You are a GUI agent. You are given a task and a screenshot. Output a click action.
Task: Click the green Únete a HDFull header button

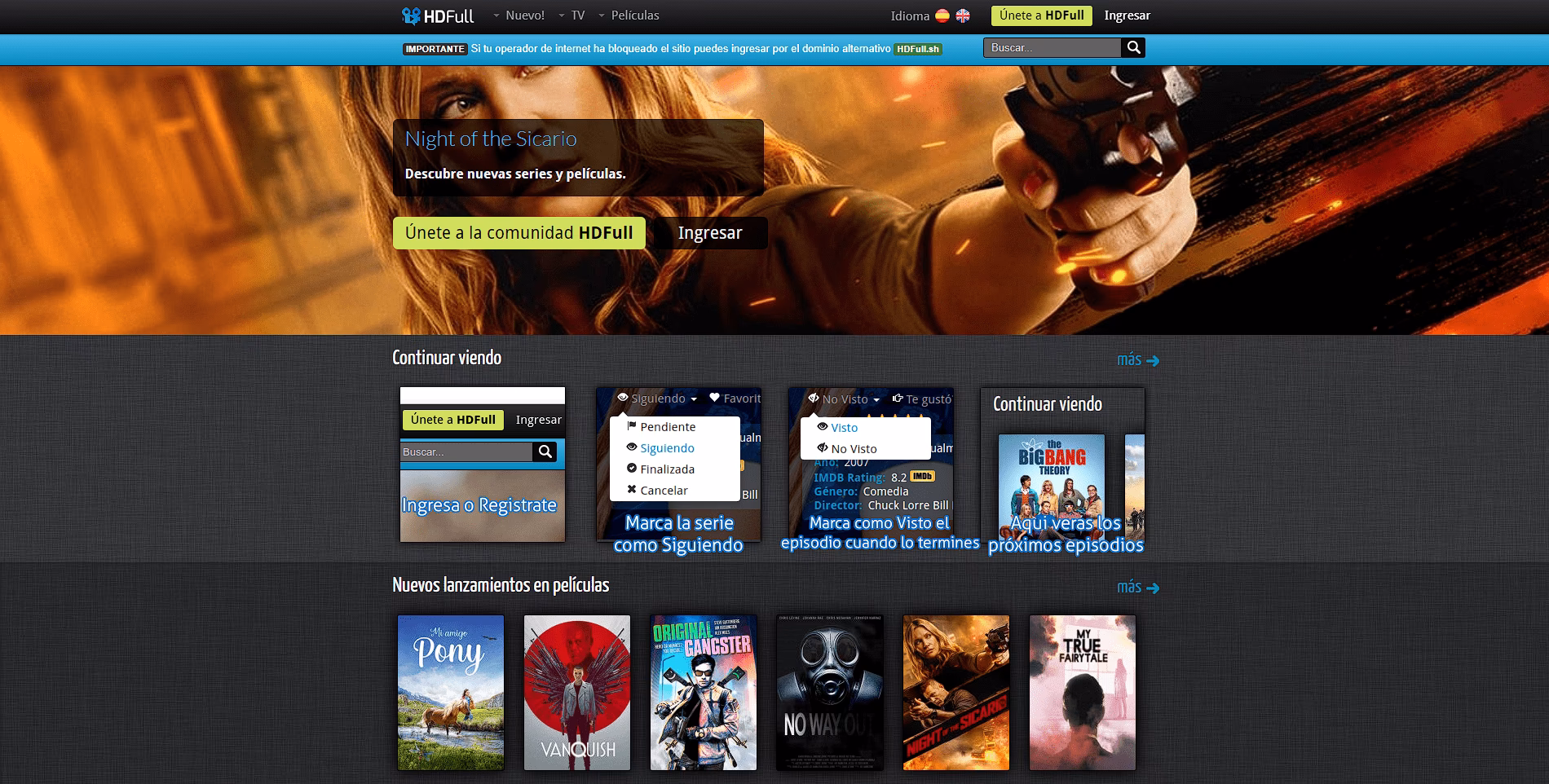point(1041,15)
